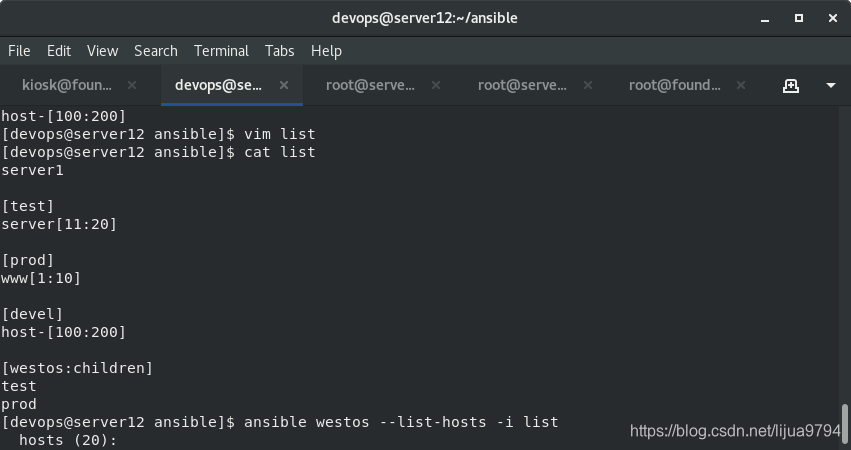Click the 'server[11:20]' line
This screenshot has height=450, width=851.
click(x=59, y=224)
